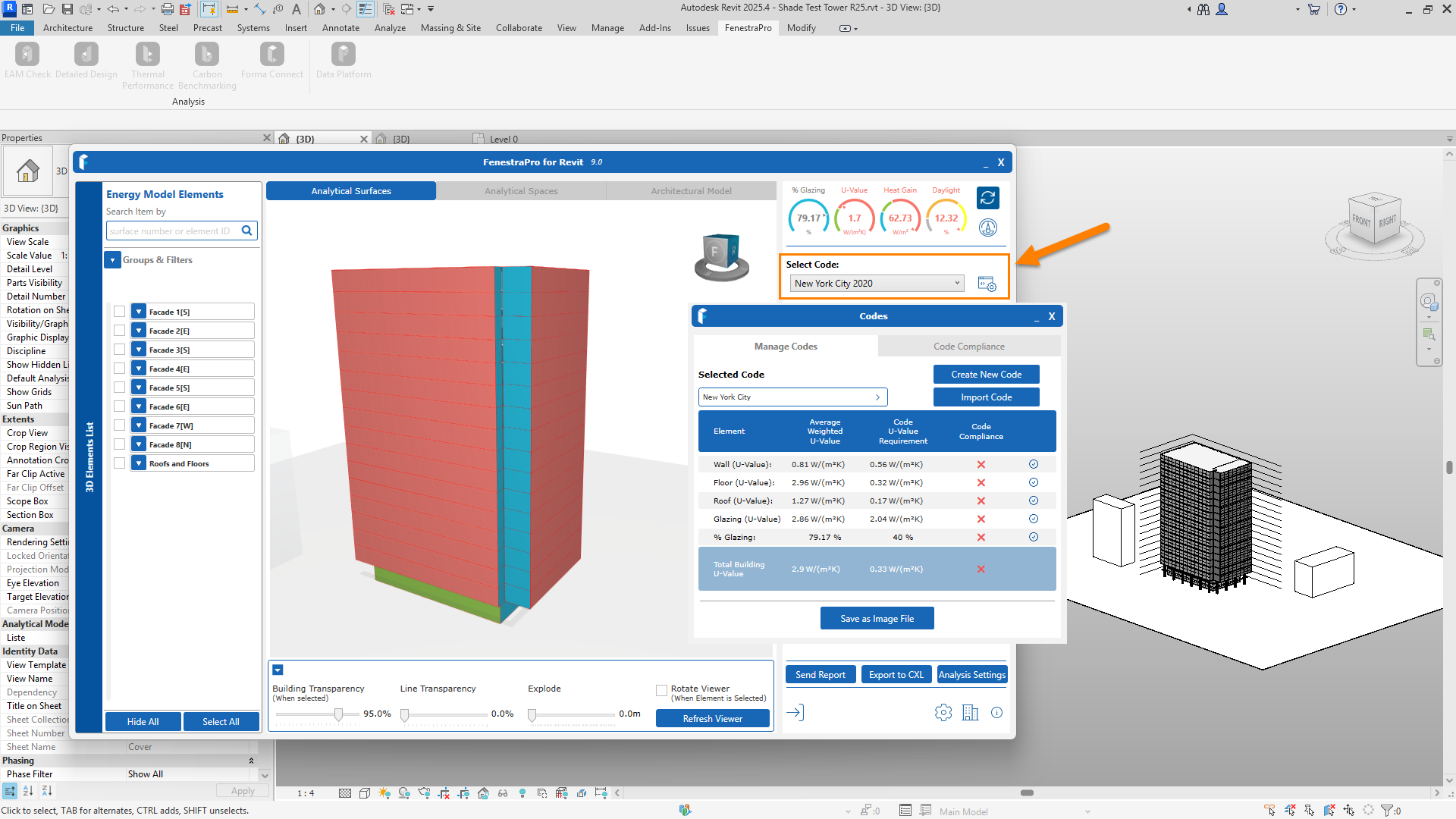
Task: Switch to Architectural Model tab
Action: point(691,191)
